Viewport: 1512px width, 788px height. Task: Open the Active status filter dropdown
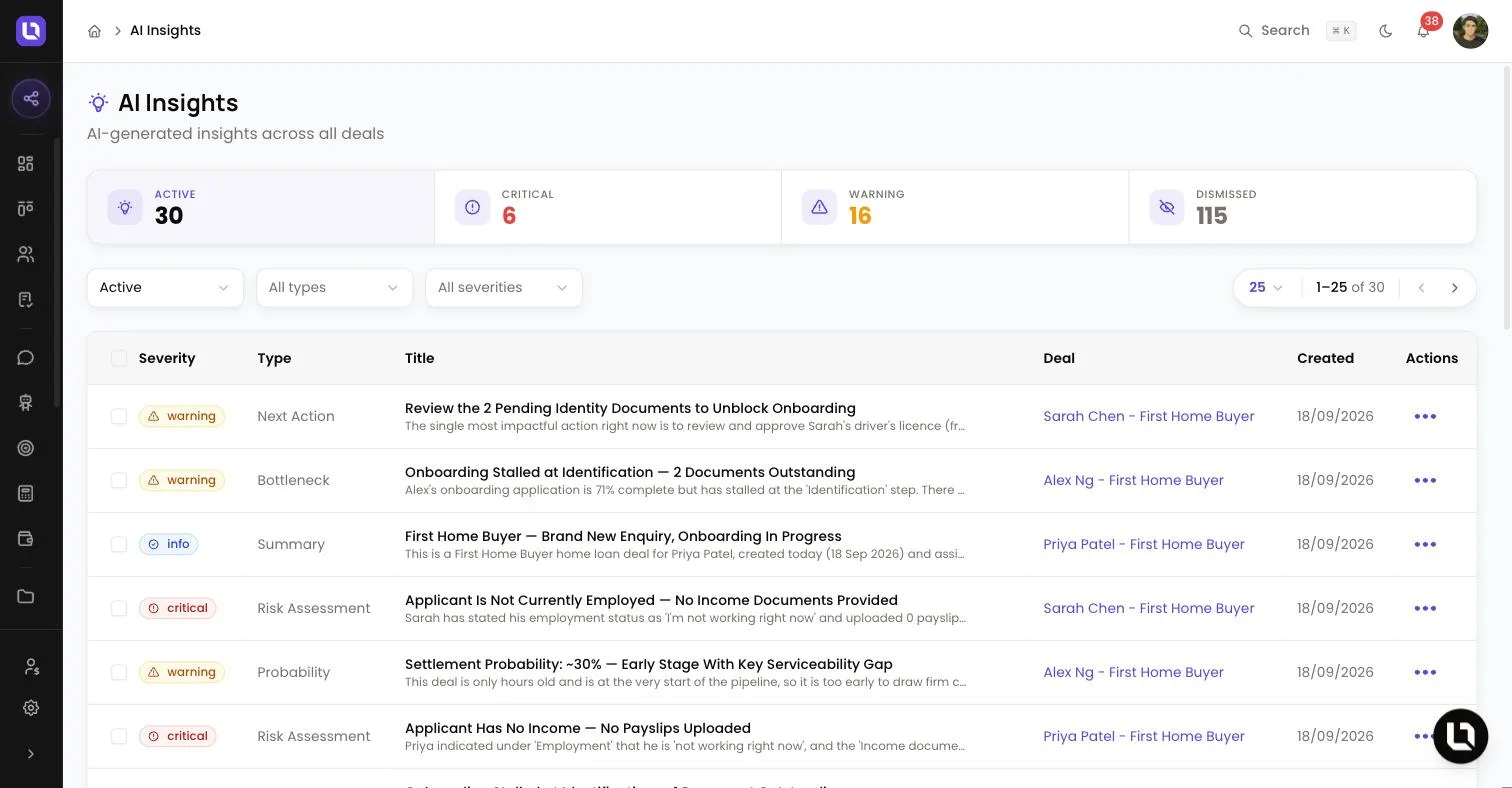tap(165, 287)
